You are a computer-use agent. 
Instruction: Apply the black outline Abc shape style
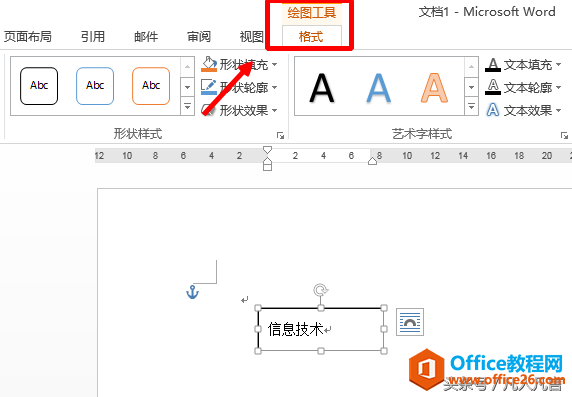39,86
